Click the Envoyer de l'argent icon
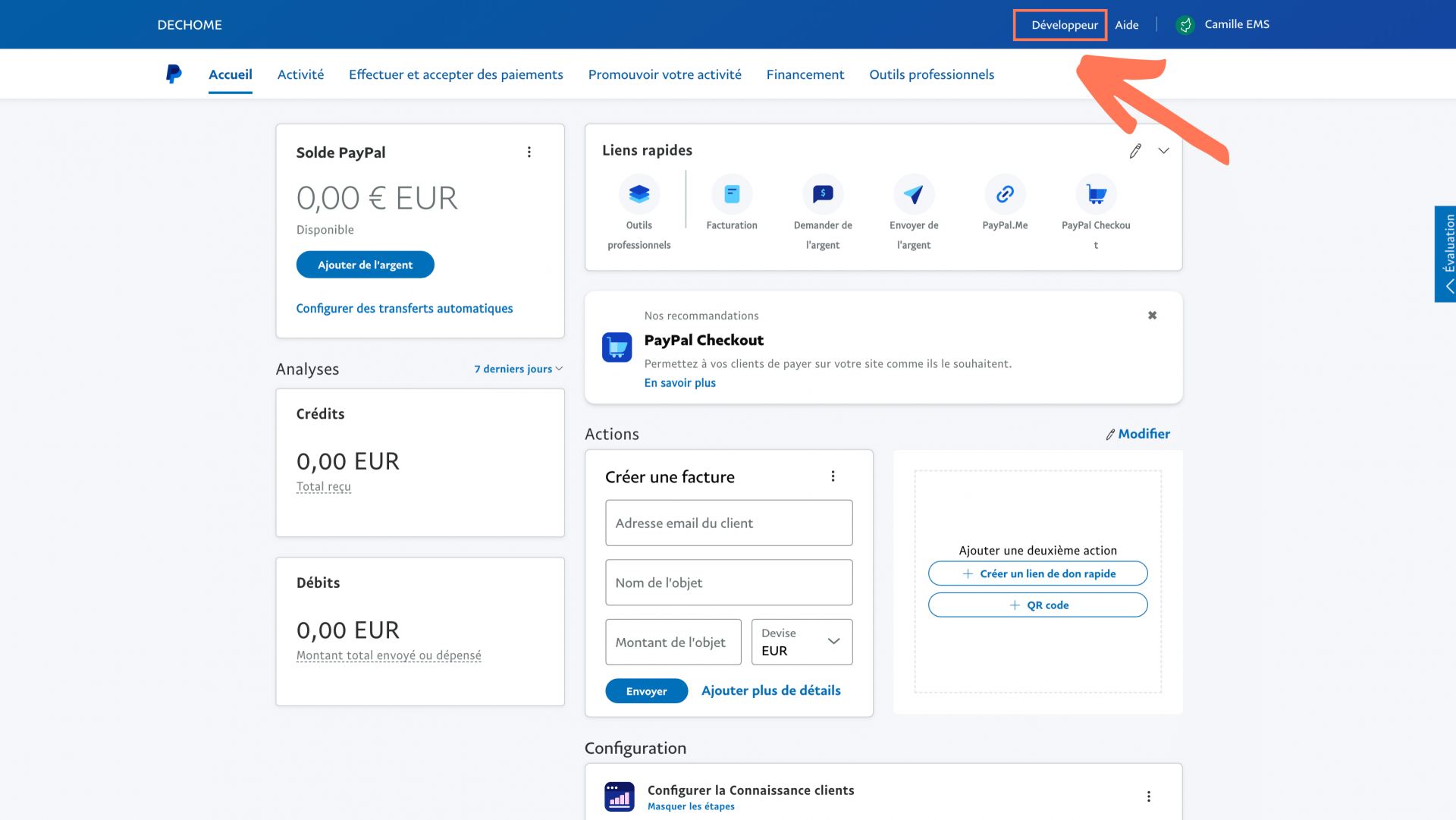The image size is (1456, 820). pos(914,194)
